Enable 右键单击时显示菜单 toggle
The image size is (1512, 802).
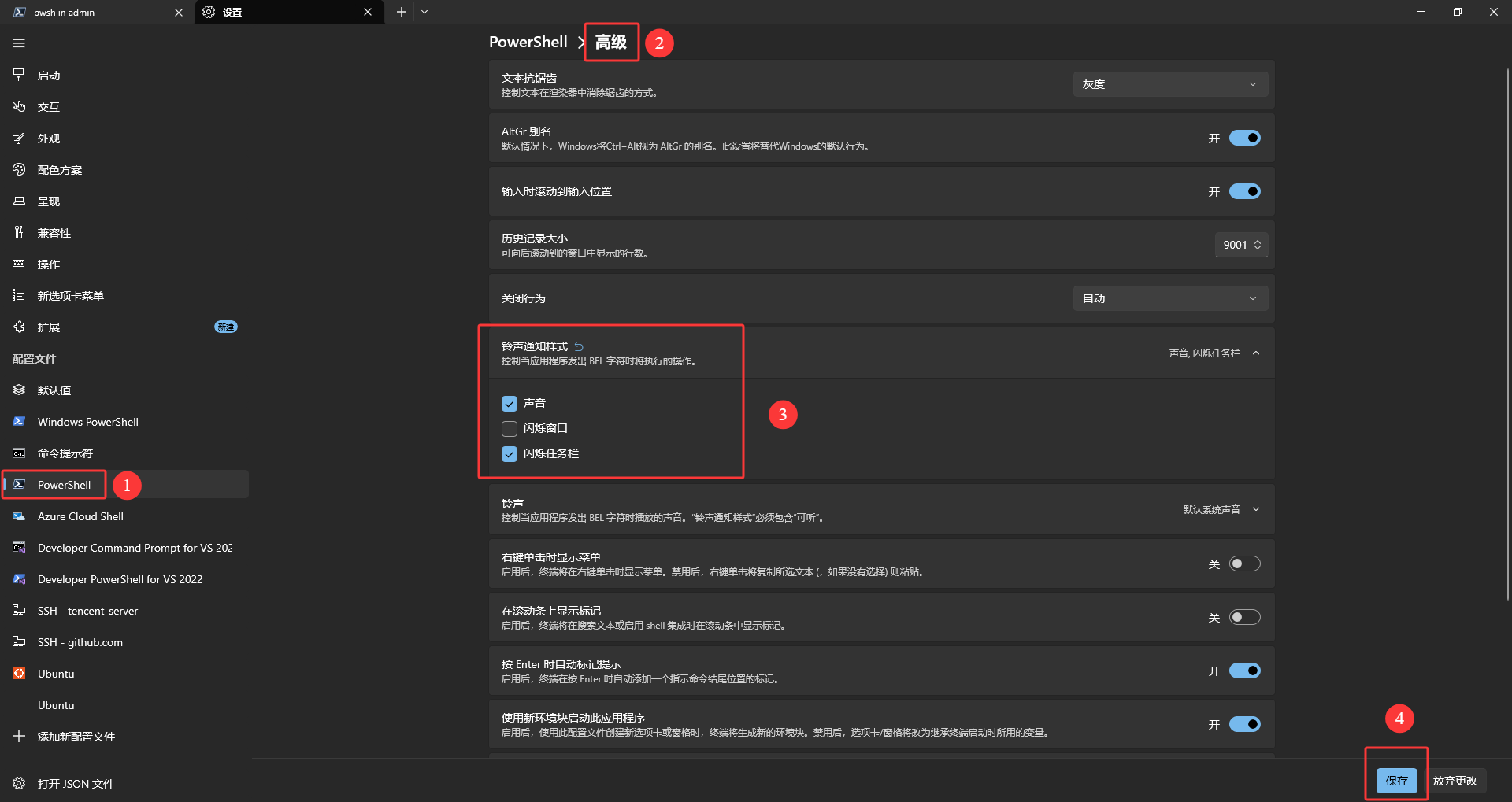[1245, 564]
